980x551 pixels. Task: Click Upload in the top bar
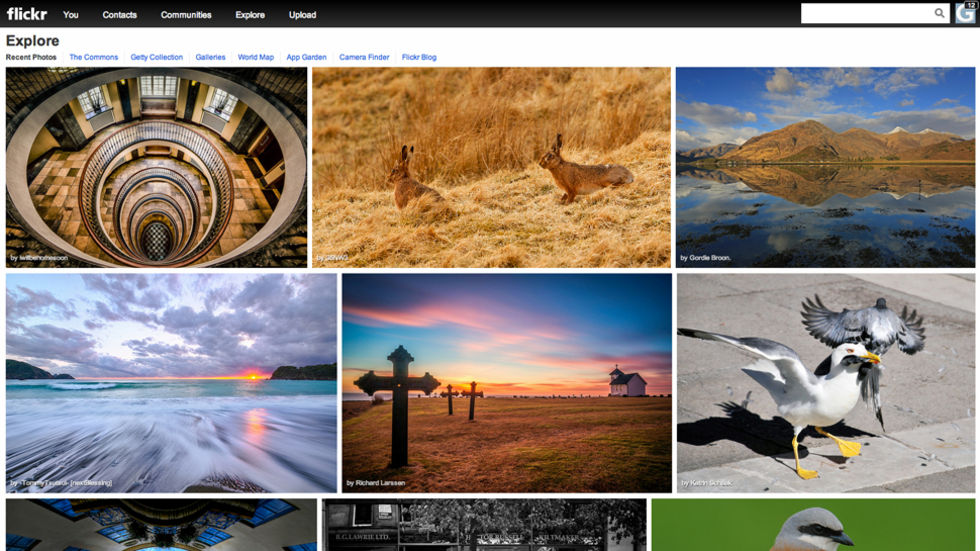tap(302, 15)
